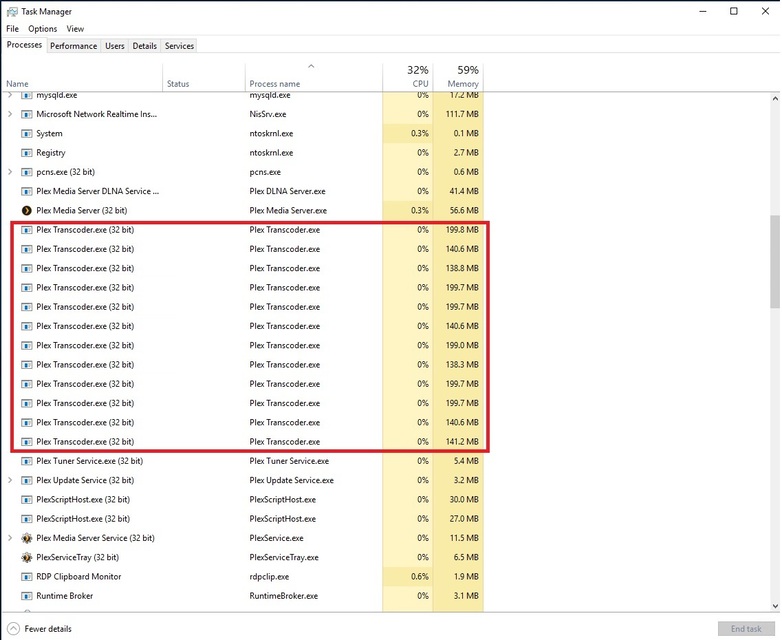Viewport: 782px width, 640px height.
Task: Click icon of Plex Transcoder using 199.0 MB
Action: pyautogui.click(x=26, y=345)
